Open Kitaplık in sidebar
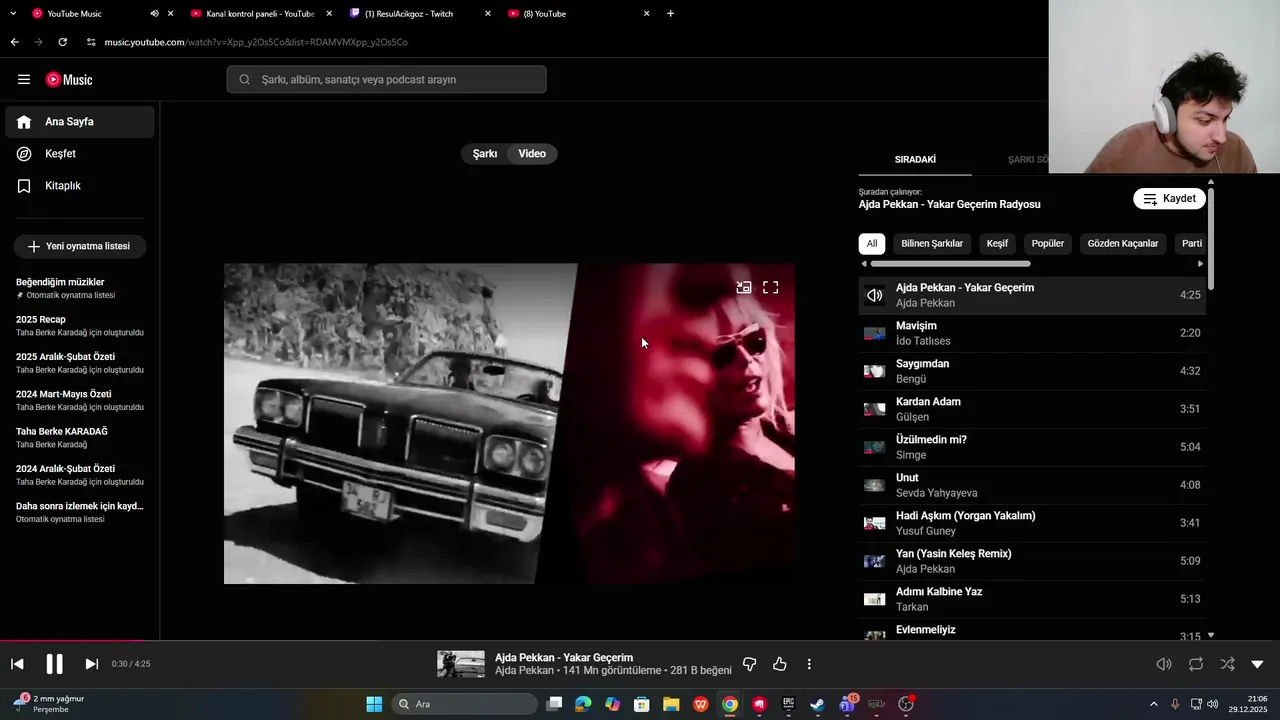The height and width of the screenshot is (720, 1280). [x=80, y=186]
